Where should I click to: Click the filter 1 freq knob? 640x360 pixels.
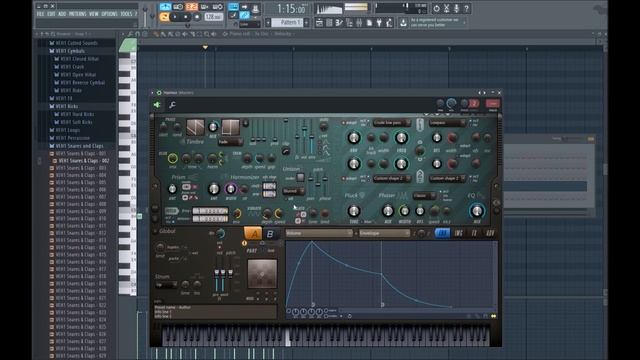[x=401, y=138]
